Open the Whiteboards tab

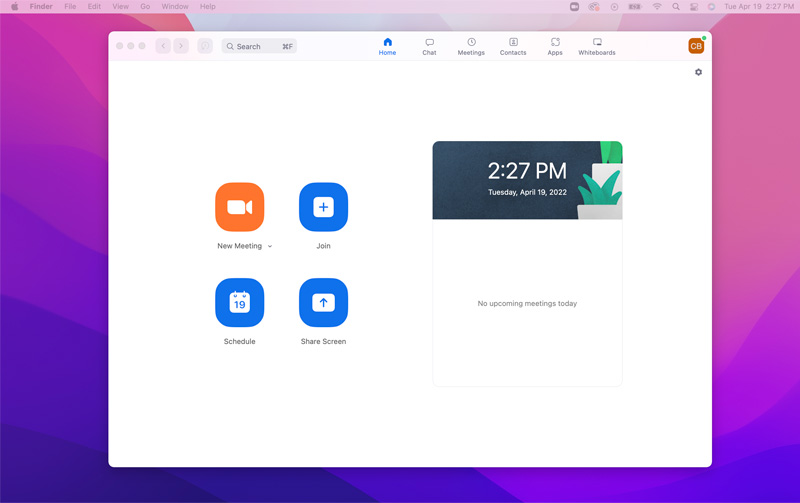(596, 46)
